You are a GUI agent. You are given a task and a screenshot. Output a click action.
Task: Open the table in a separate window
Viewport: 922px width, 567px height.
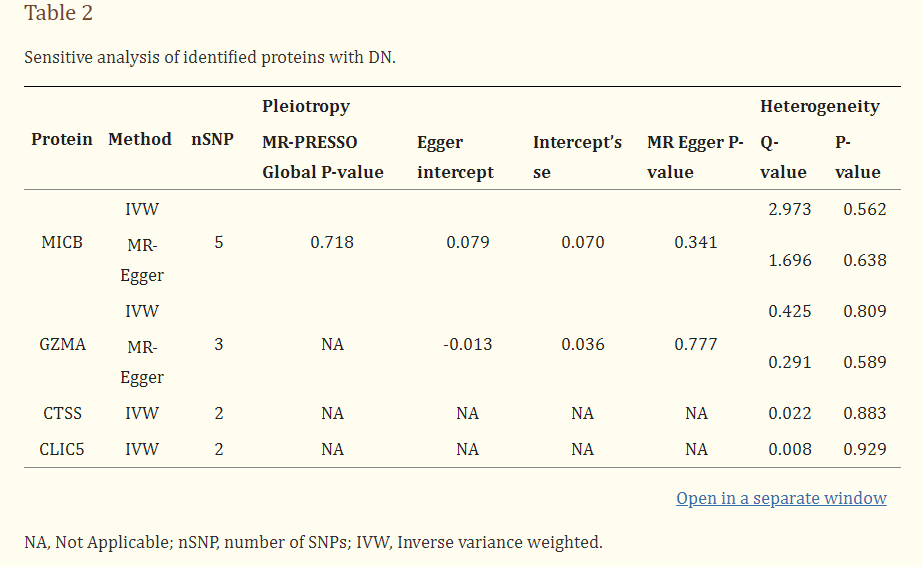781,498
